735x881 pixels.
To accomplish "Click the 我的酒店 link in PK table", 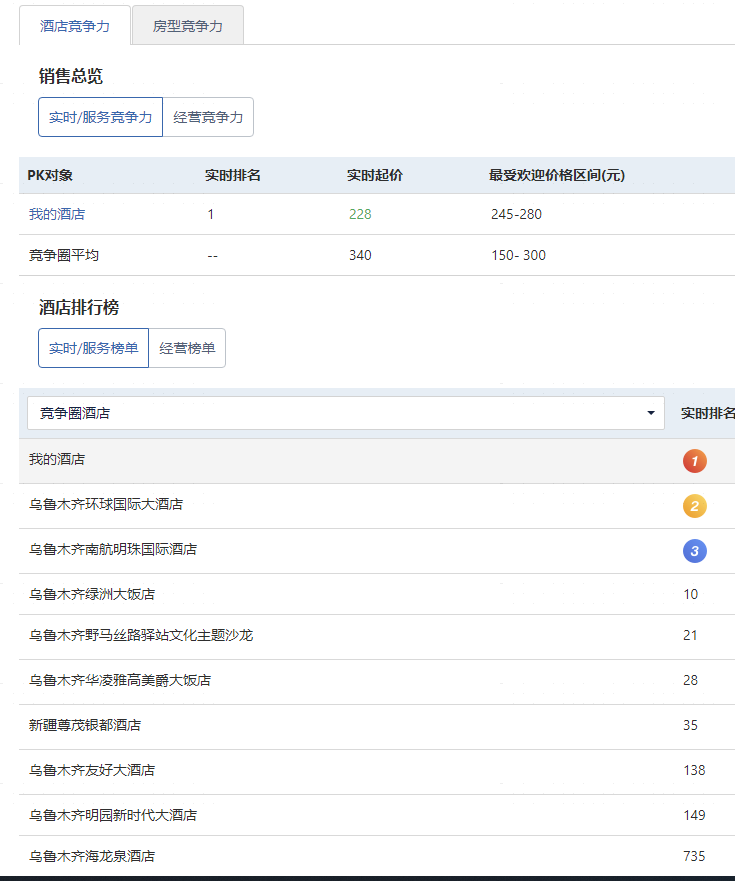I will (x=57, y=214).
